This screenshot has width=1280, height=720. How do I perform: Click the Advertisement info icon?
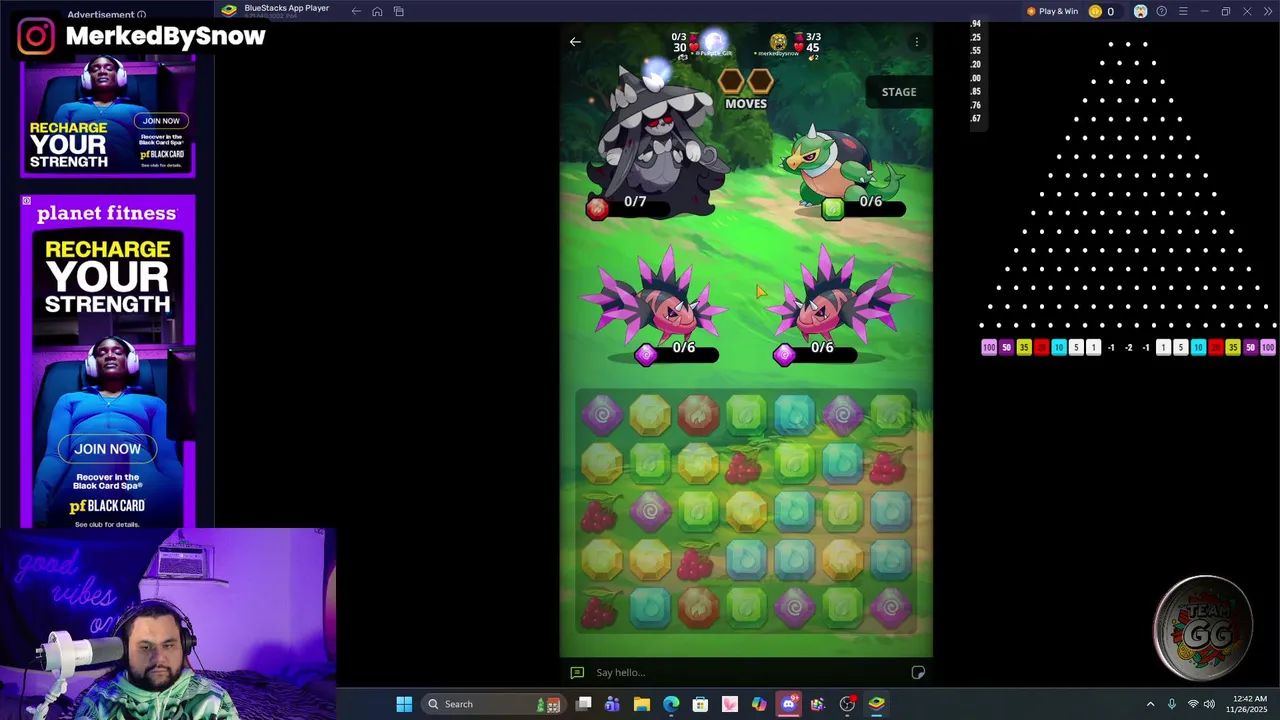pyautogui.click(x=141, y=15)
